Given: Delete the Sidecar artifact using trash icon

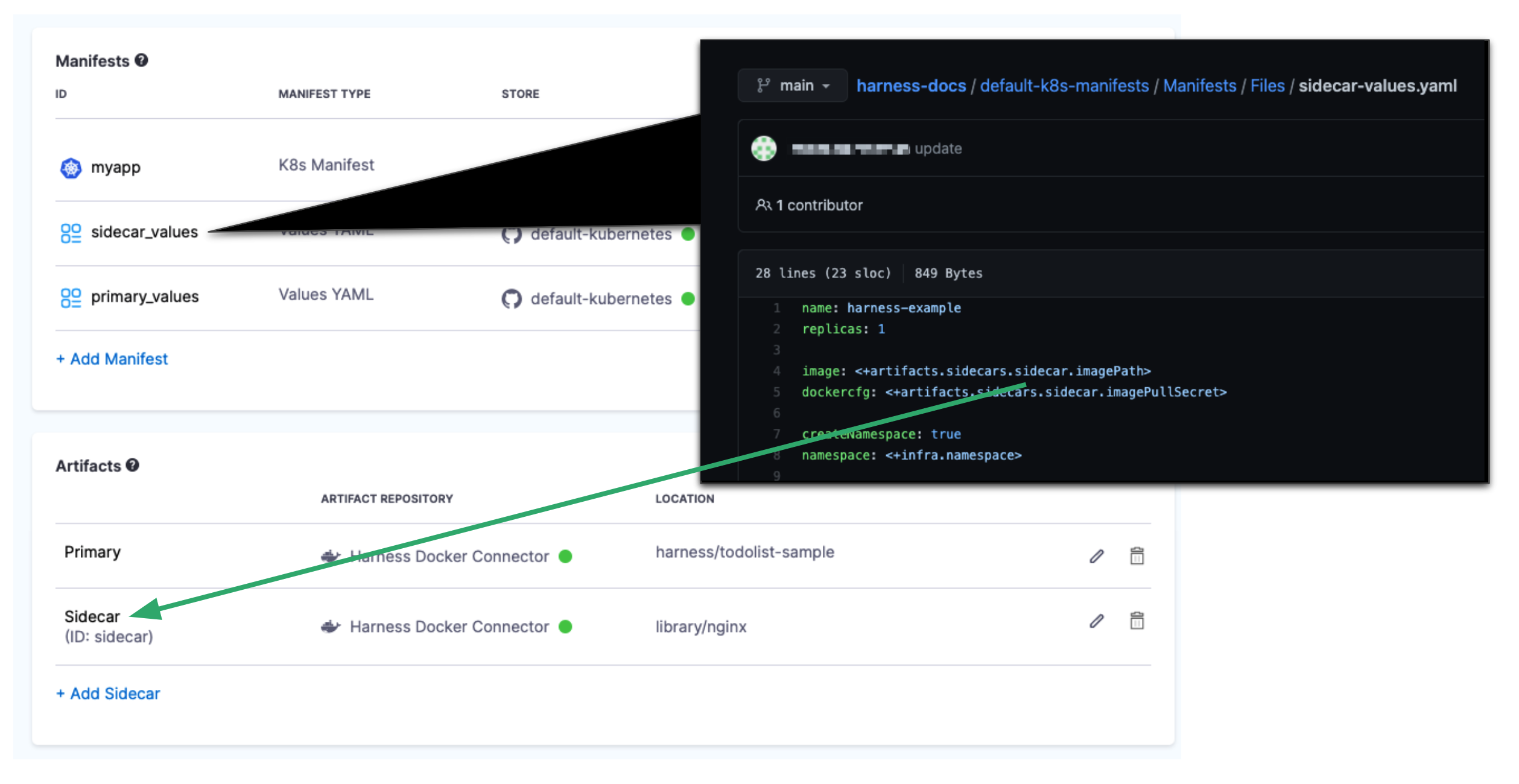Looking at the screenshot, I should pos(1137,620).
